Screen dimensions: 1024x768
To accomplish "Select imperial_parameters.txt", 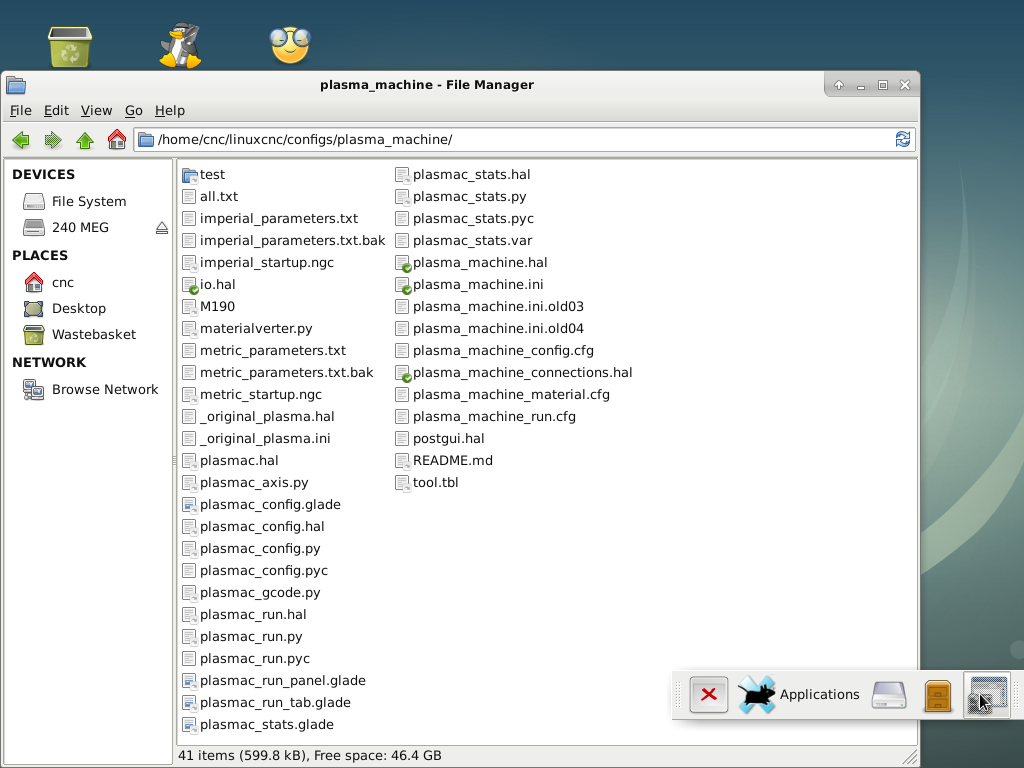I will 279,219.
